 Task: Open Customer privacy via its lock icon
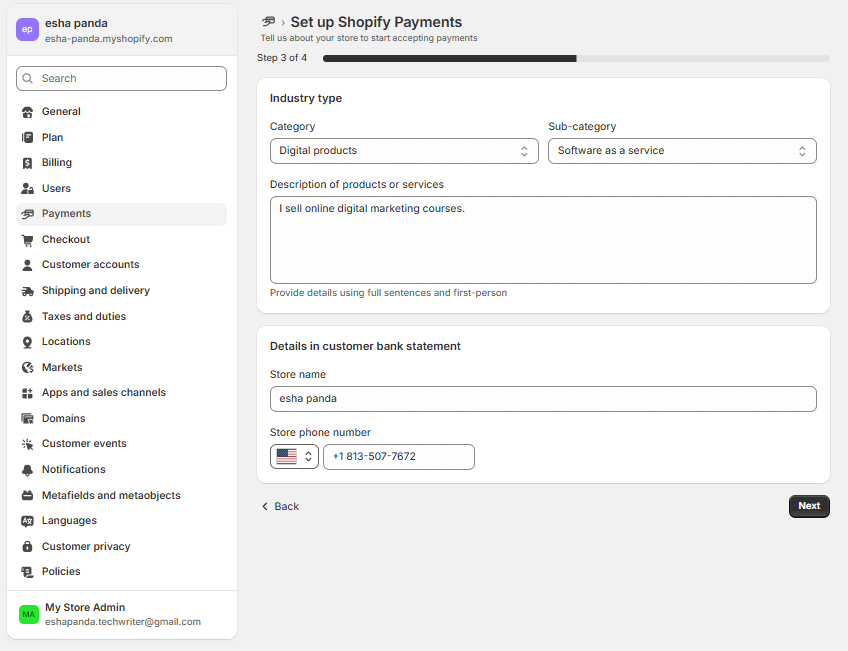click(x=26, y=546)
